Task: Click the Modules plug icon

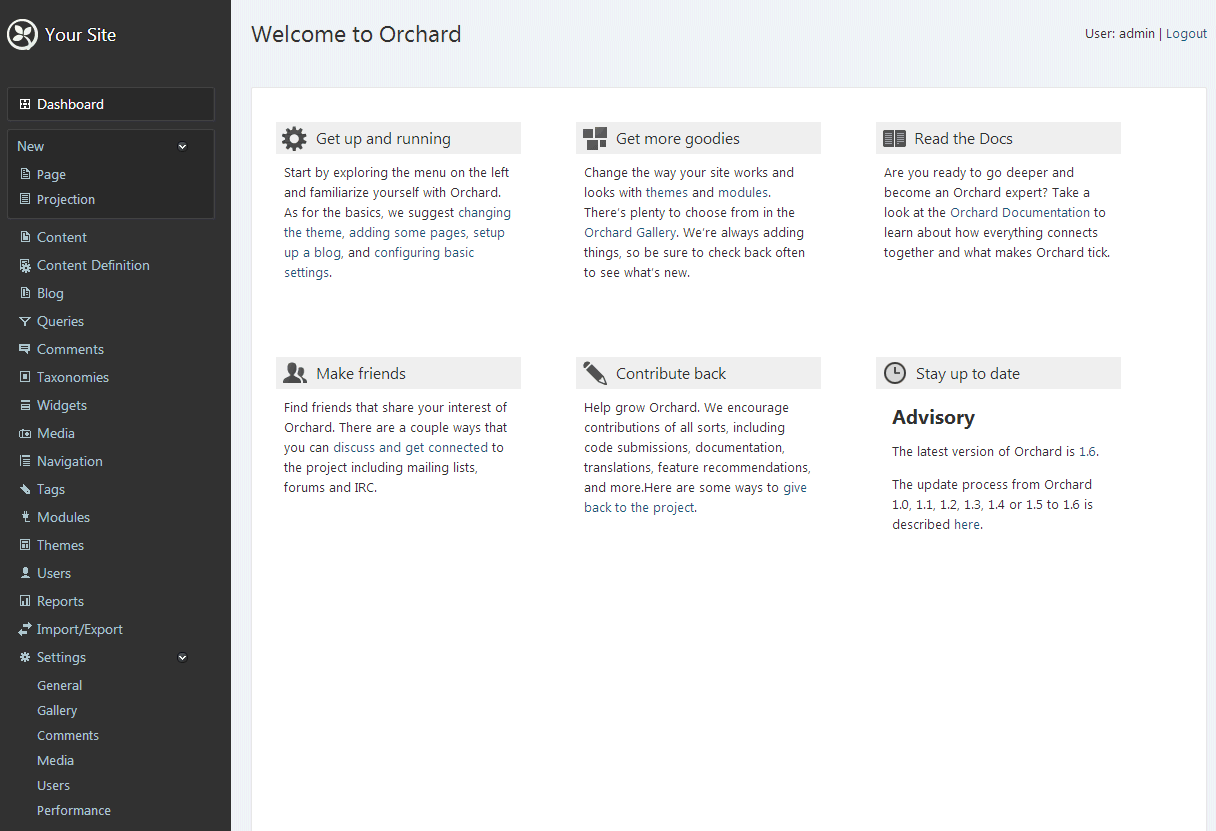Action: [26, 517]
